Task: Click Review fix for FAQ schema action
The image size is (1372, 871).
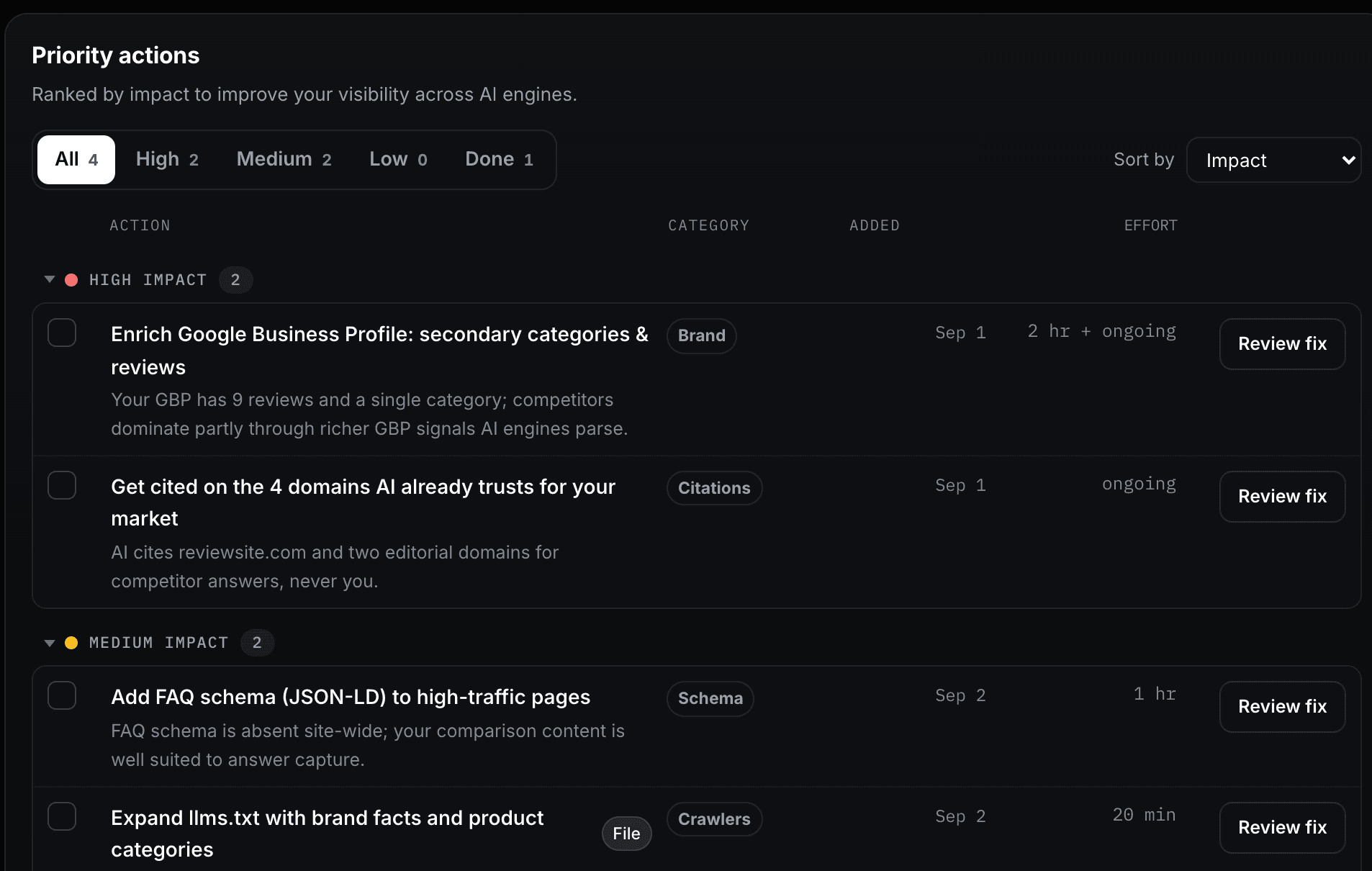Action: [x=1282, y=707]
